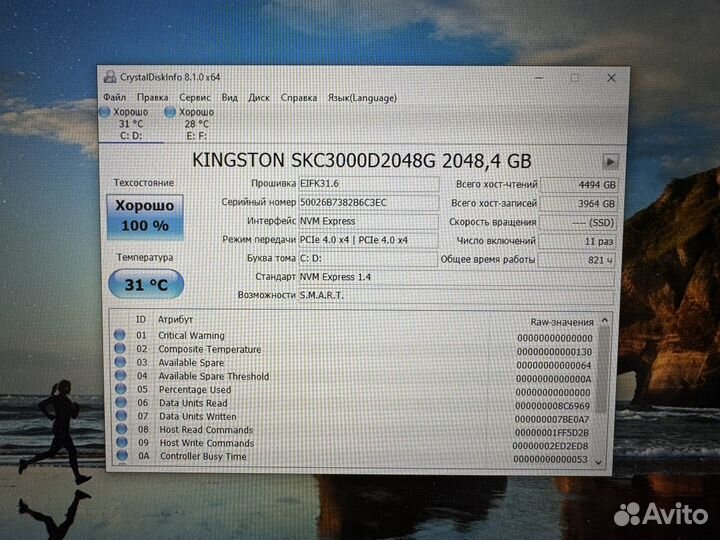Click the interface field NVM Express
The image size is (720, 540).
pos(369,221)
